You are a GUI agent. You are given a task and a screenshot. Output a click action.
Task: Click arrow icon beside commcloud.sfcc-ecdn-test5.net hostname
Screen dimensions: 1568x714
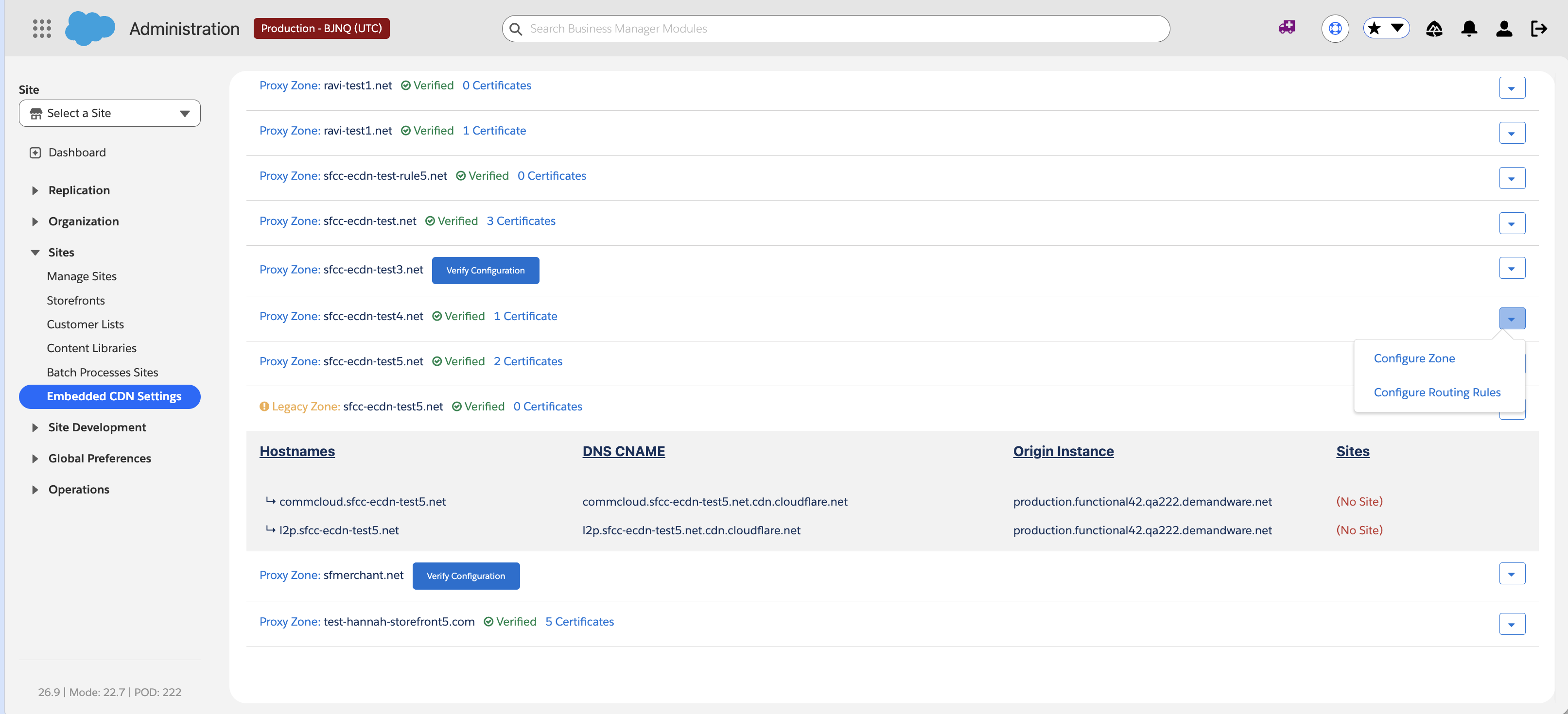(270, 501)
